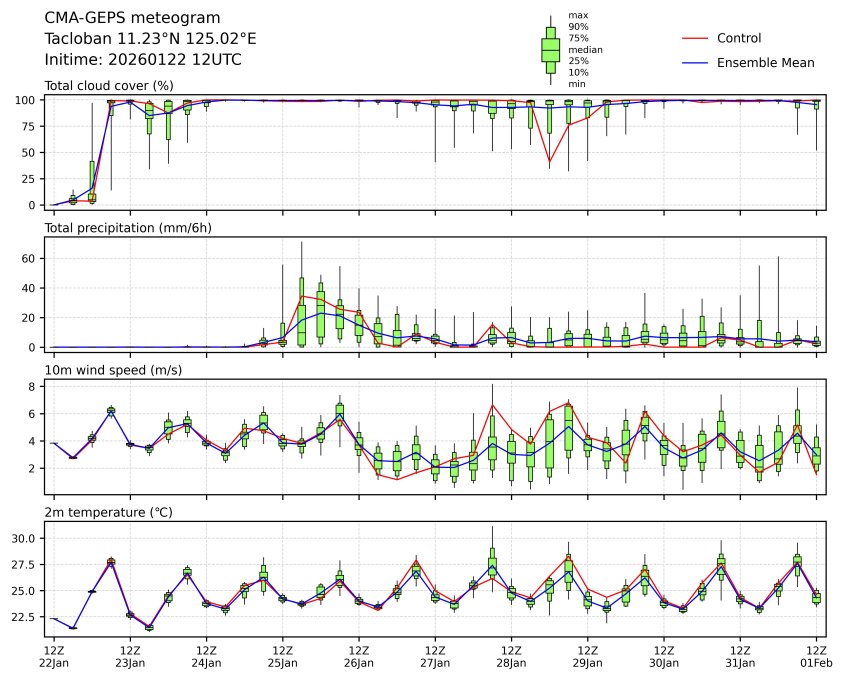The height and width of the screenshot is (680, 844).
Task: Click the Initime 20260122 12UTC text
Action: click(143, 59)
